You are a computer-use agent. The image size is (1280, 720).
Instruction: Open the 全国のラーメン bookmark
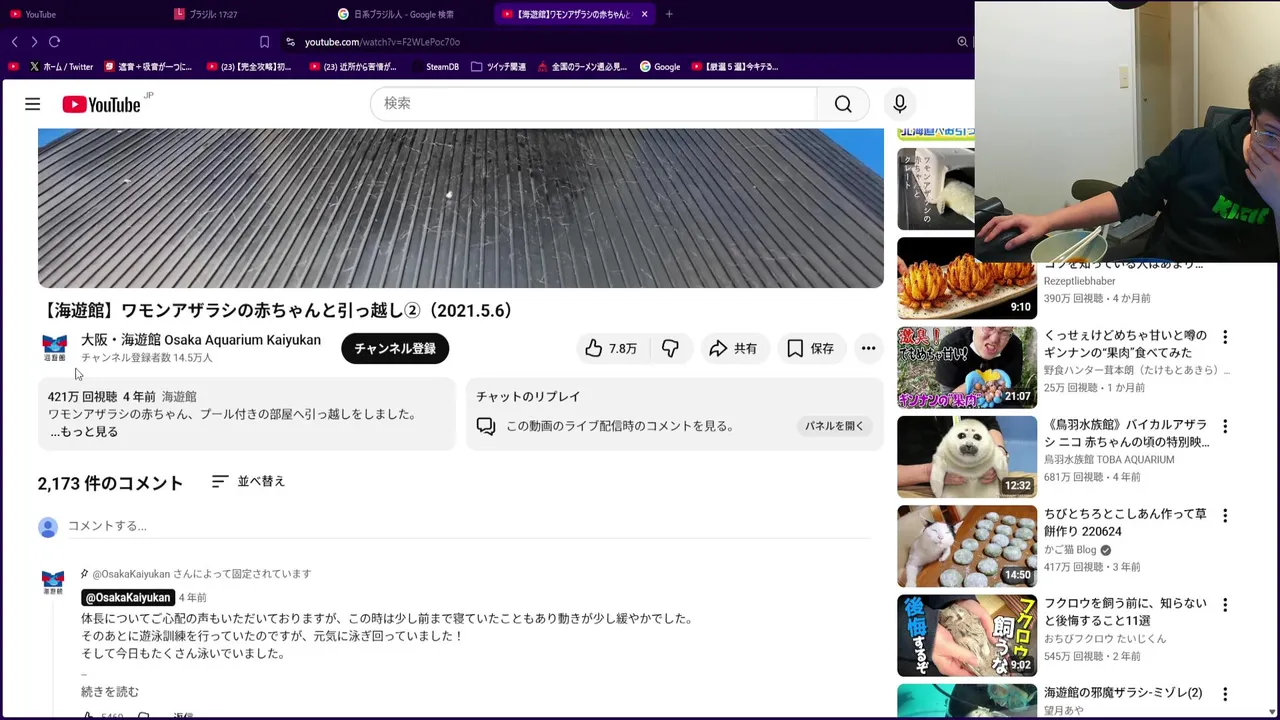pos(582,67)
